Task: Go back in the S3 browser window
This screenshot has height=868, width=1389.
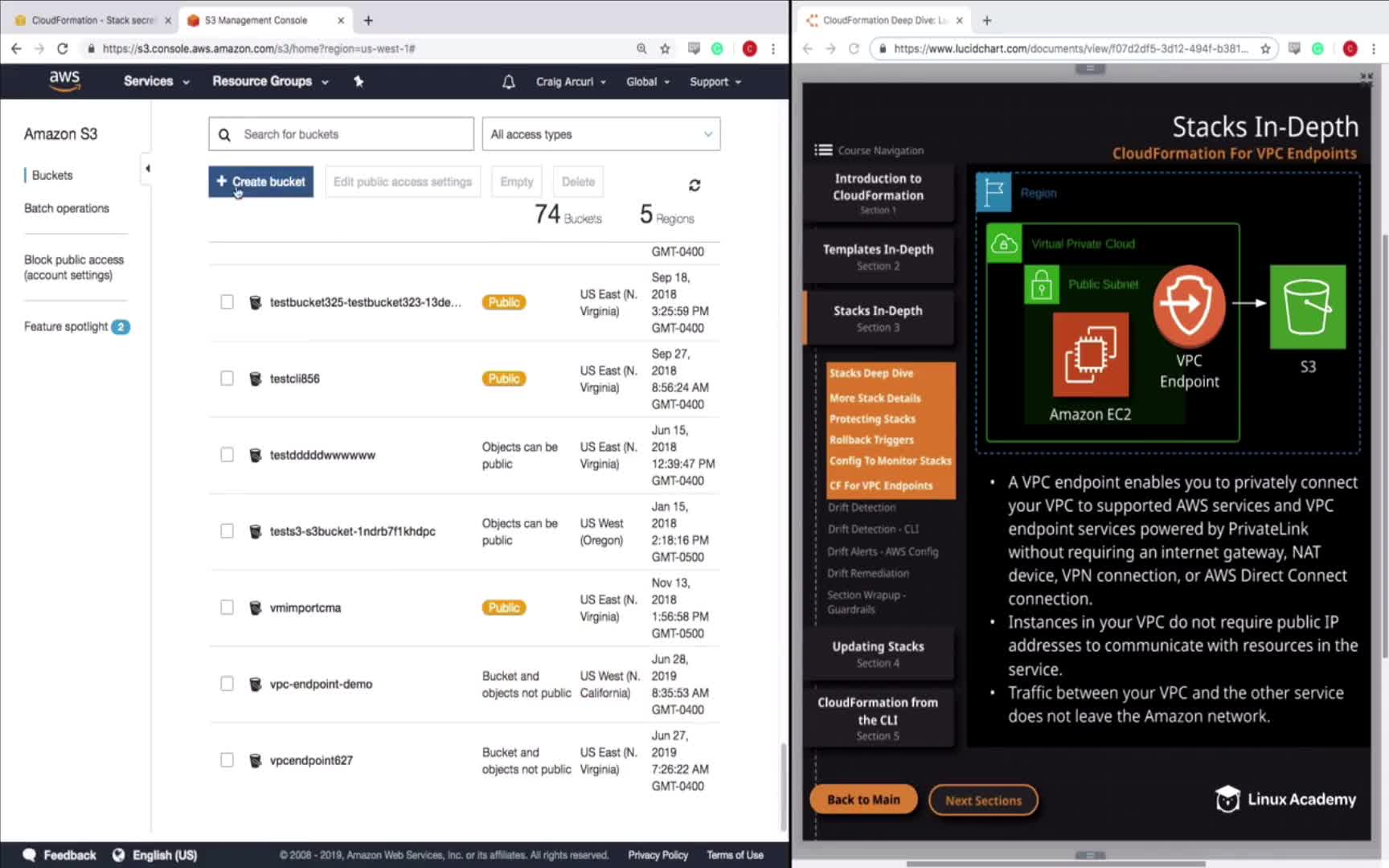Action: click(16, 48)
